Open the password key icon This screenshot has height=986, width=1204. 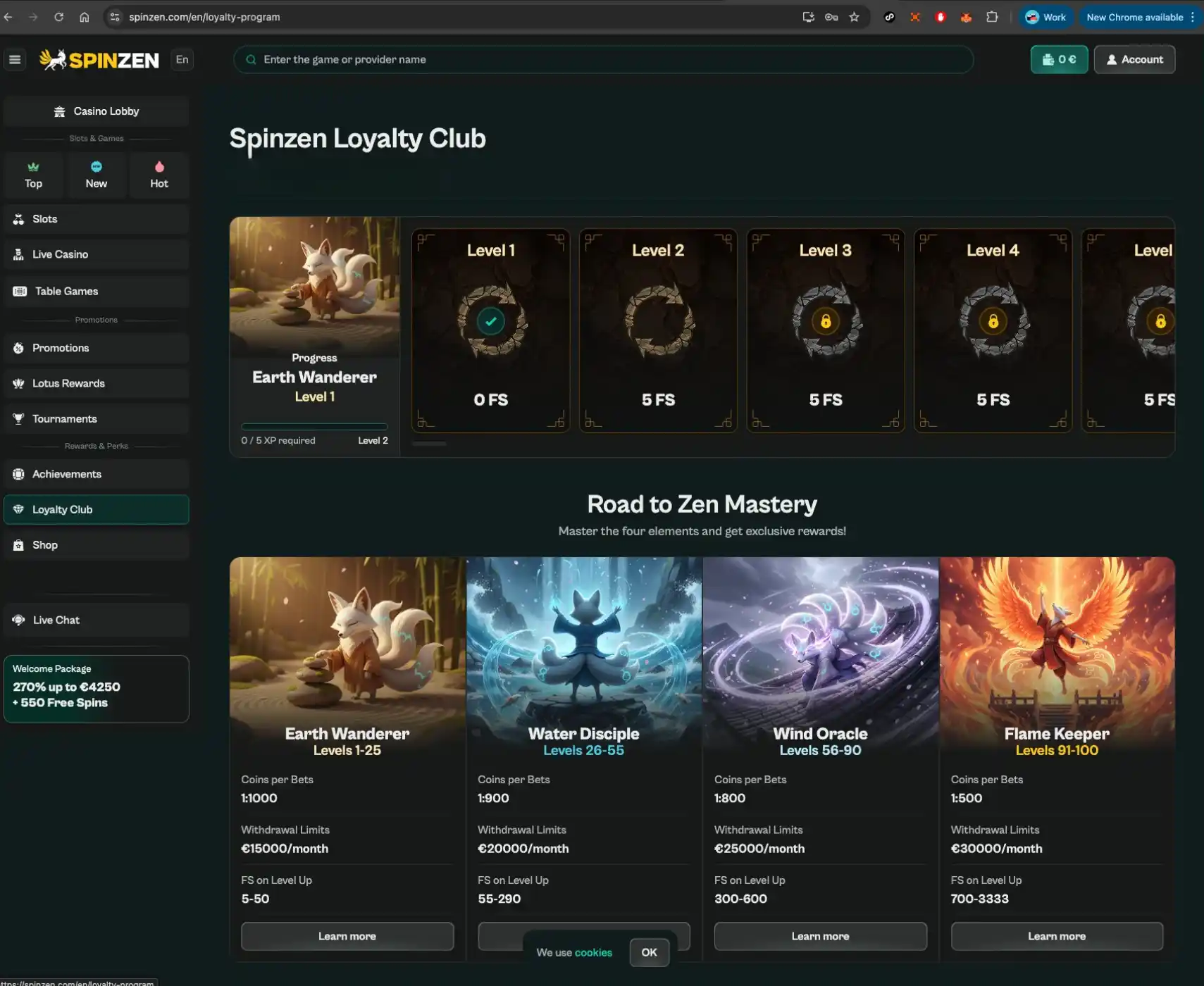(831, 17)
